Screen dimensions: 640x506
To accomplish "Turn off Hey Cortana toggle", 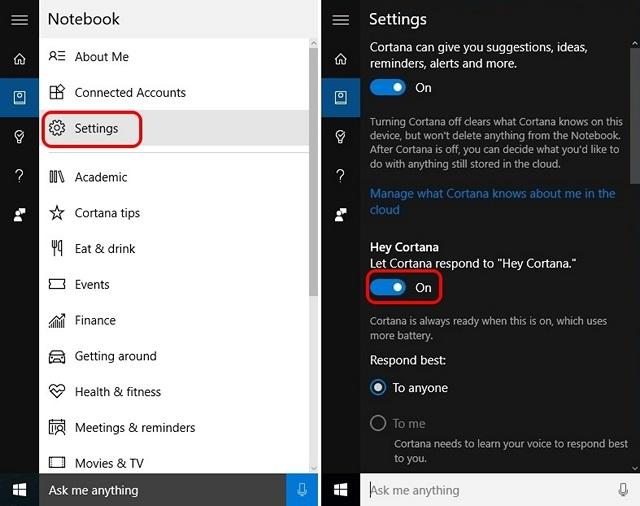I will 388,287.
